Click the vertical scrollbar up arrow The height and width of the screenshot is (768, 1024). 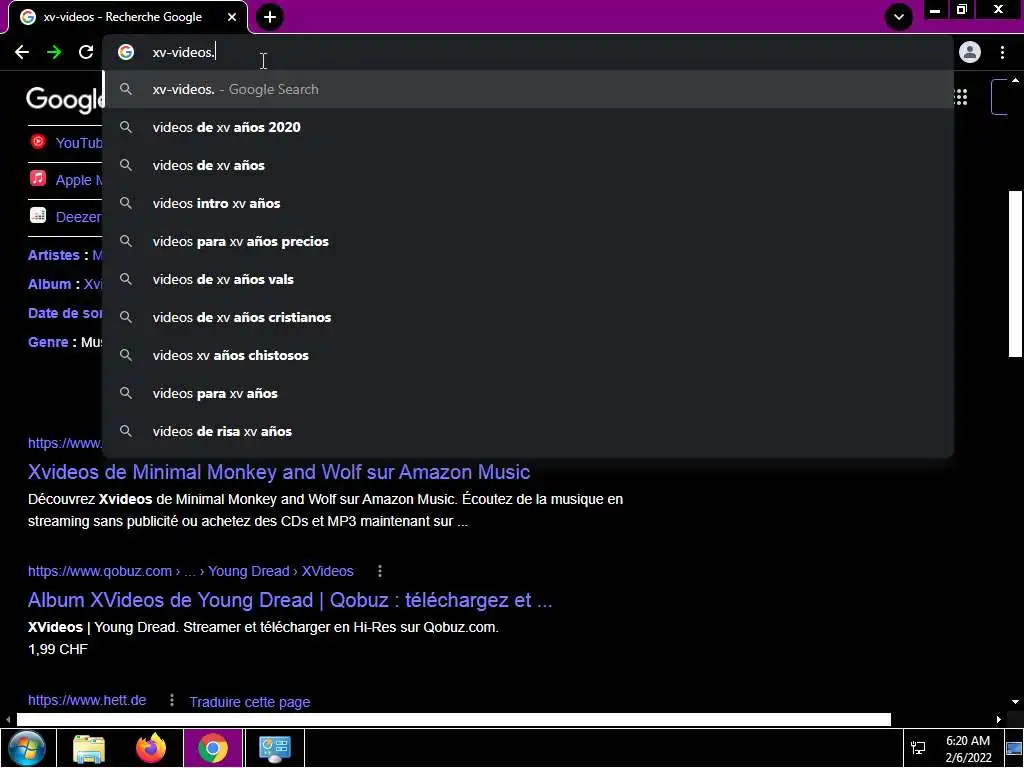pos(1015,80)
